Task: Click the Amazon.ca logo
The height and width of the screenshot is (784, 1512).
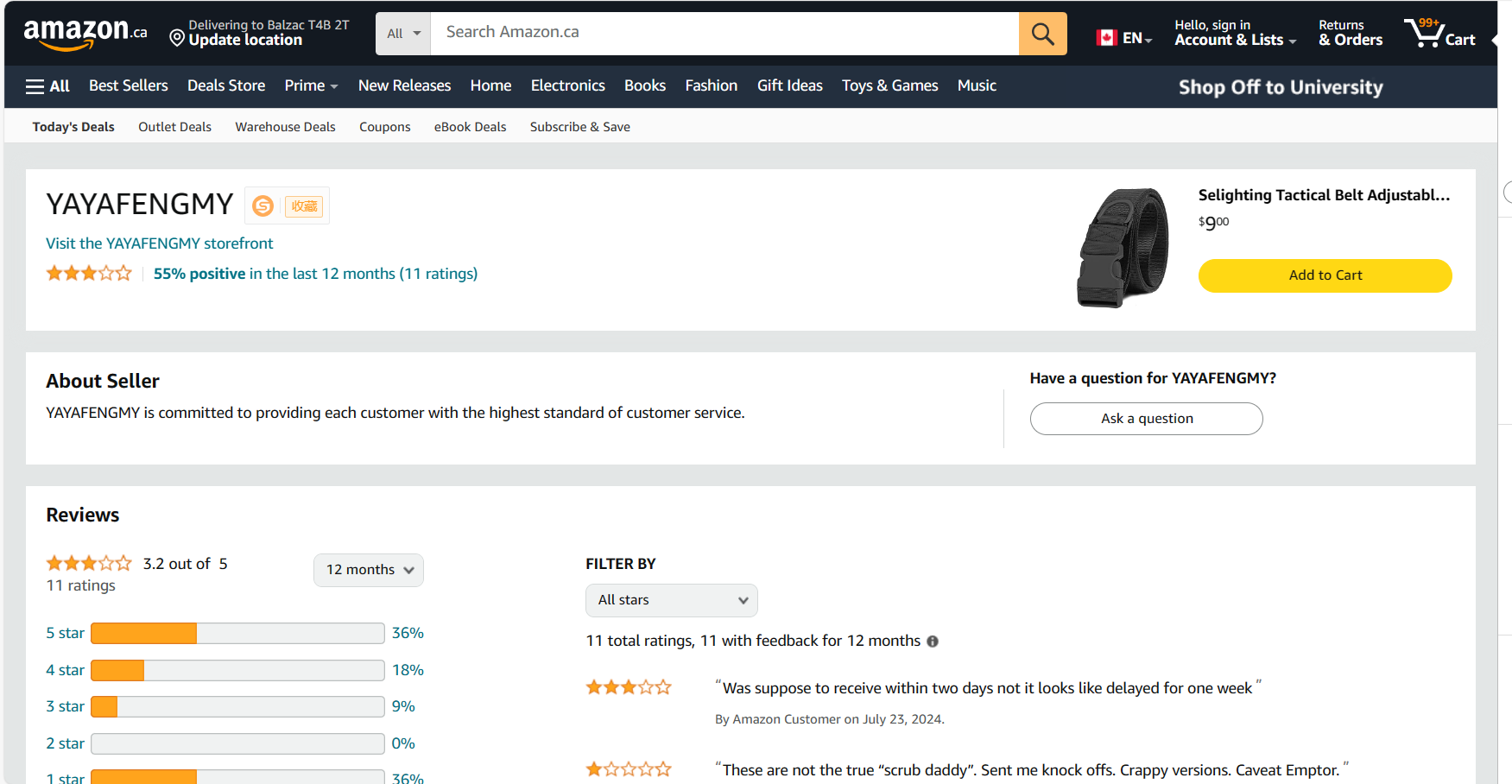Action: 85,35
